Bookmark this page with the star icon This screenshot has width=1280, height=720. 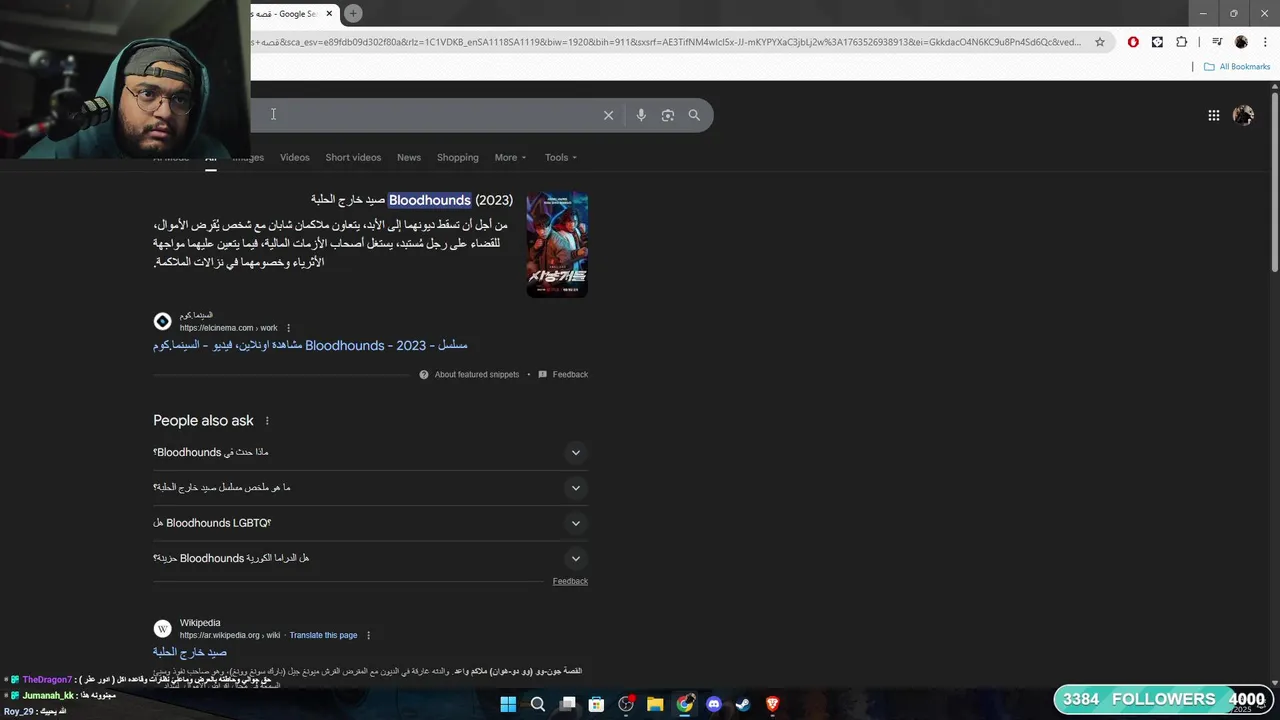pyautogui.click(x=1100, y=42)
